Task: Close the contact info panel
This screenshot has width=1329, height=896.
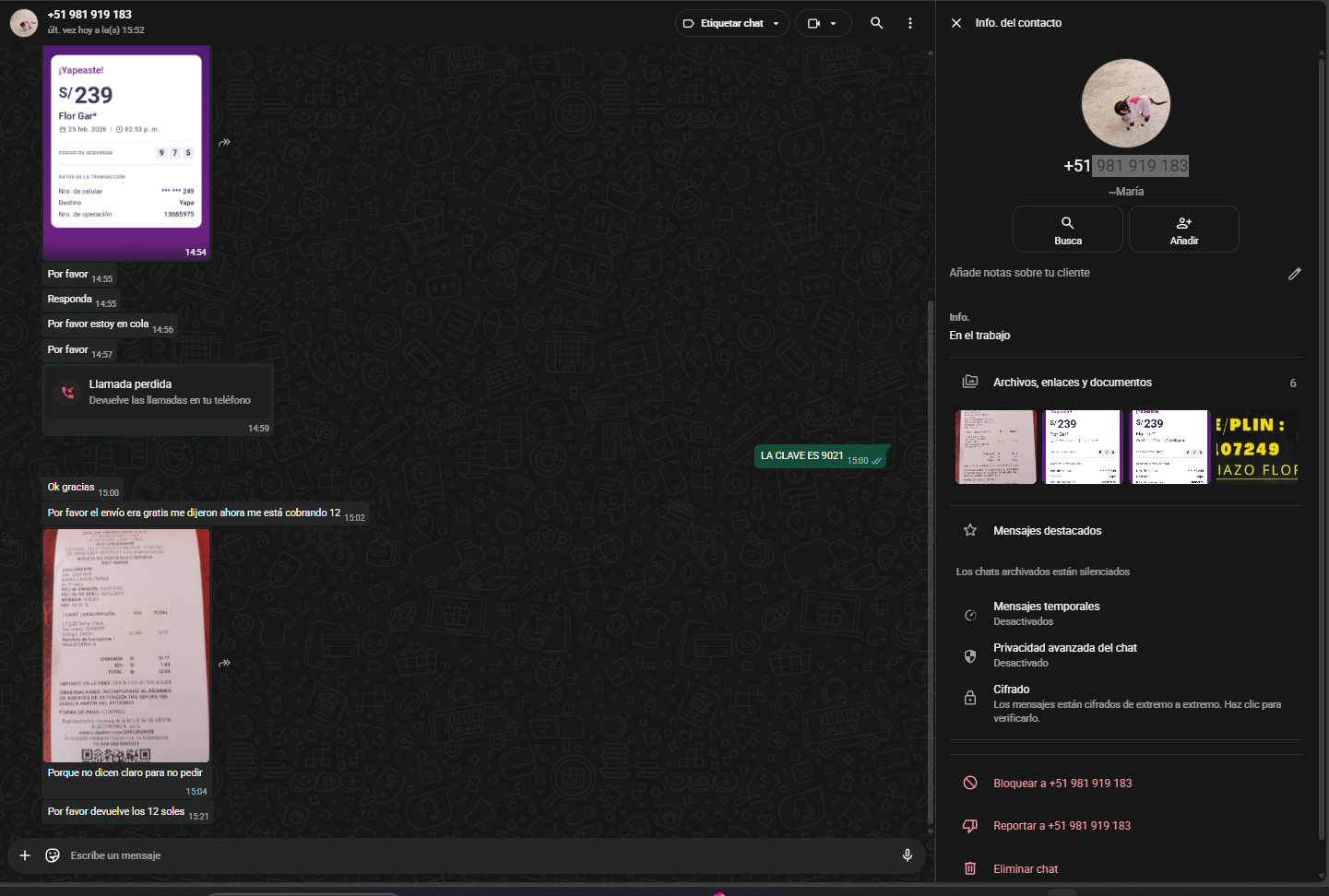Action: (956, 23)
